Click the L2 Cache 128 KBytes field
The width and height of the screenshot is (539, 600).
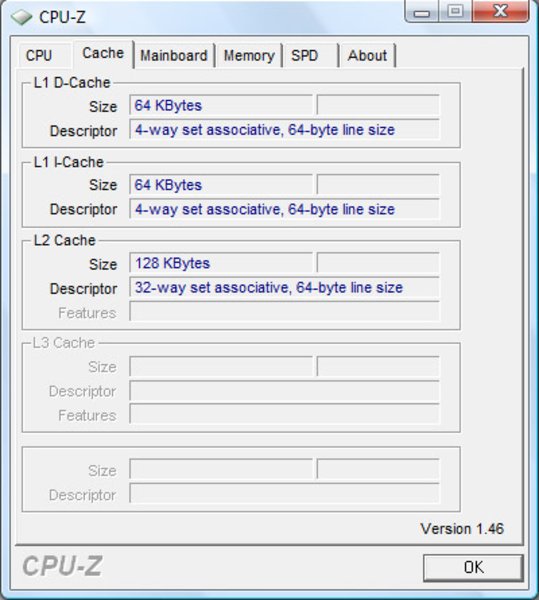click(x=221, y=263)
